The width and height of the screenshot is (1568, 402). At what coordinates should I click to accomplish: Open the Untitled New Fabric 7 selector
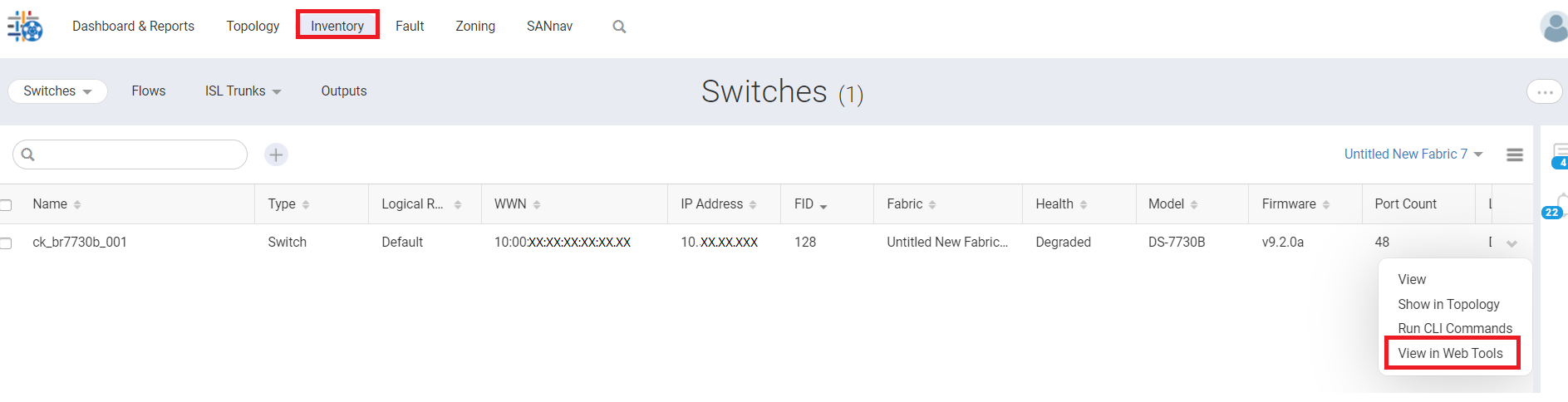pos(1413,154)
